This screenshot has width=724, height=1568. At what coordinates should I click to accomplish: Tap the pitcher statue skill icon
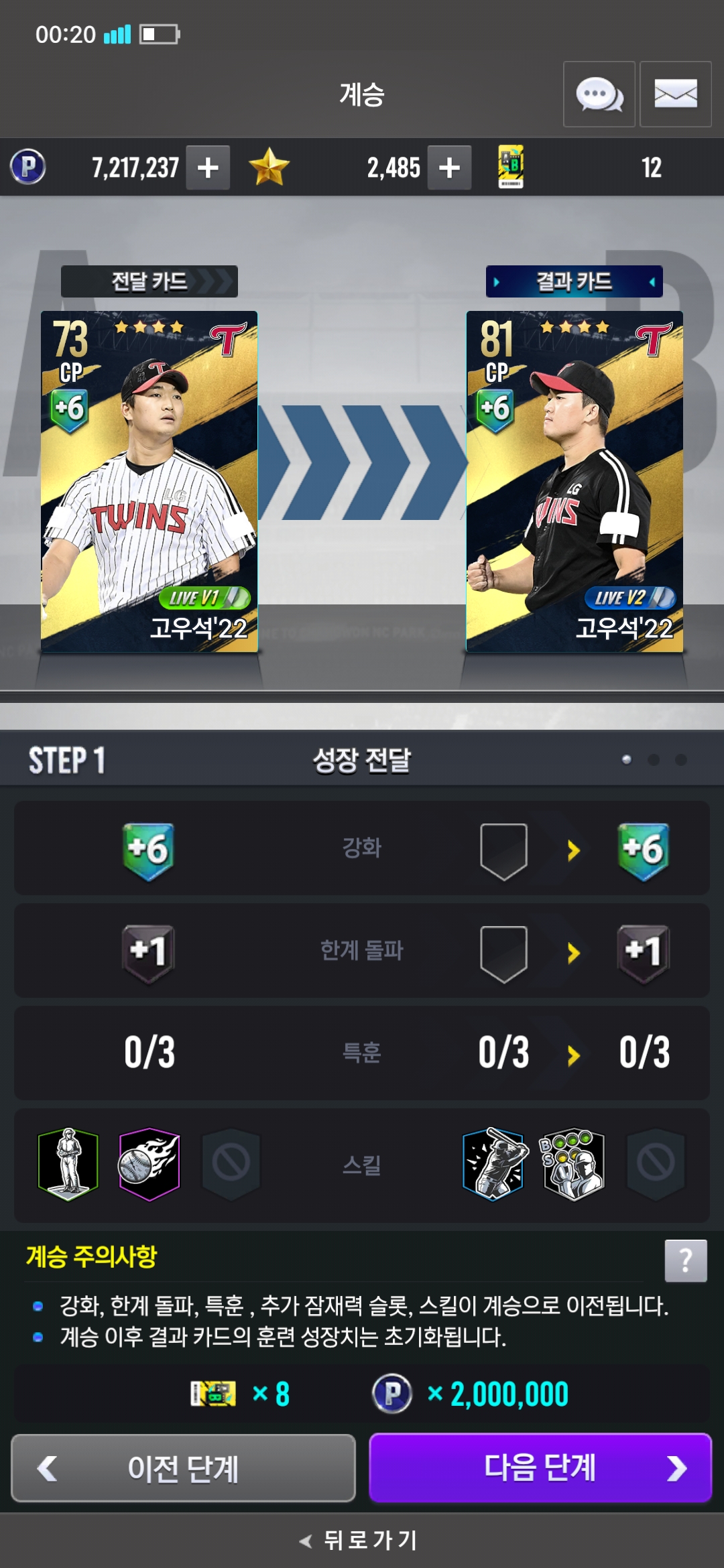coord(68,1165)
